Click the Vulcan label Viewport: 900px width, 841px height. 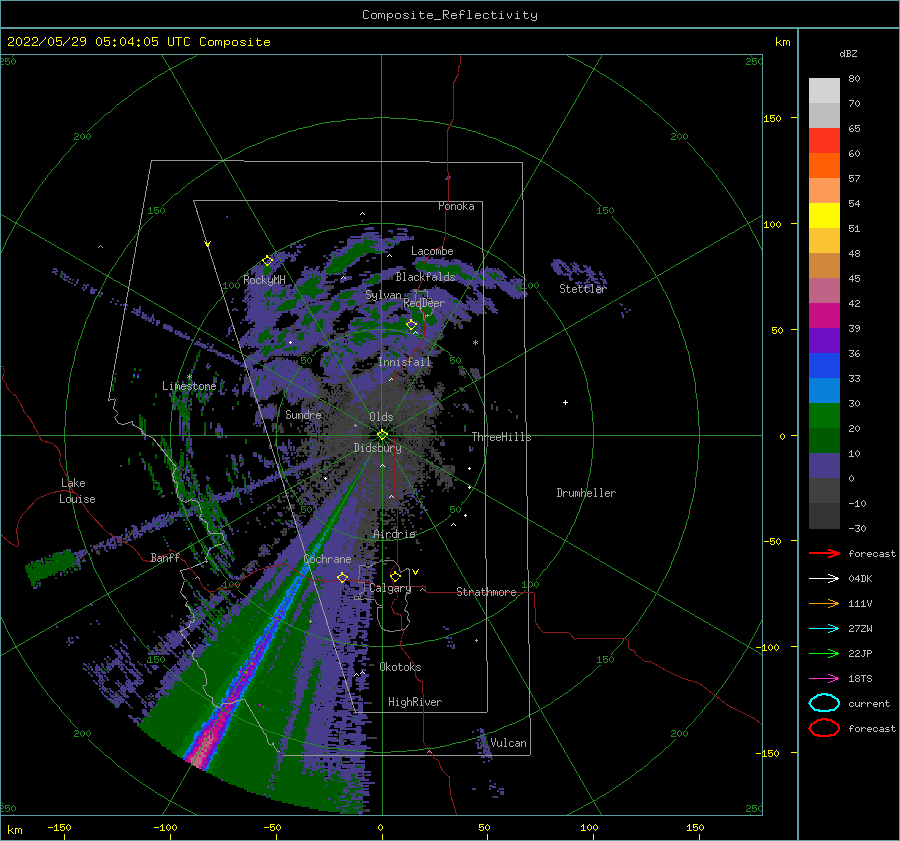coord(509,743)
